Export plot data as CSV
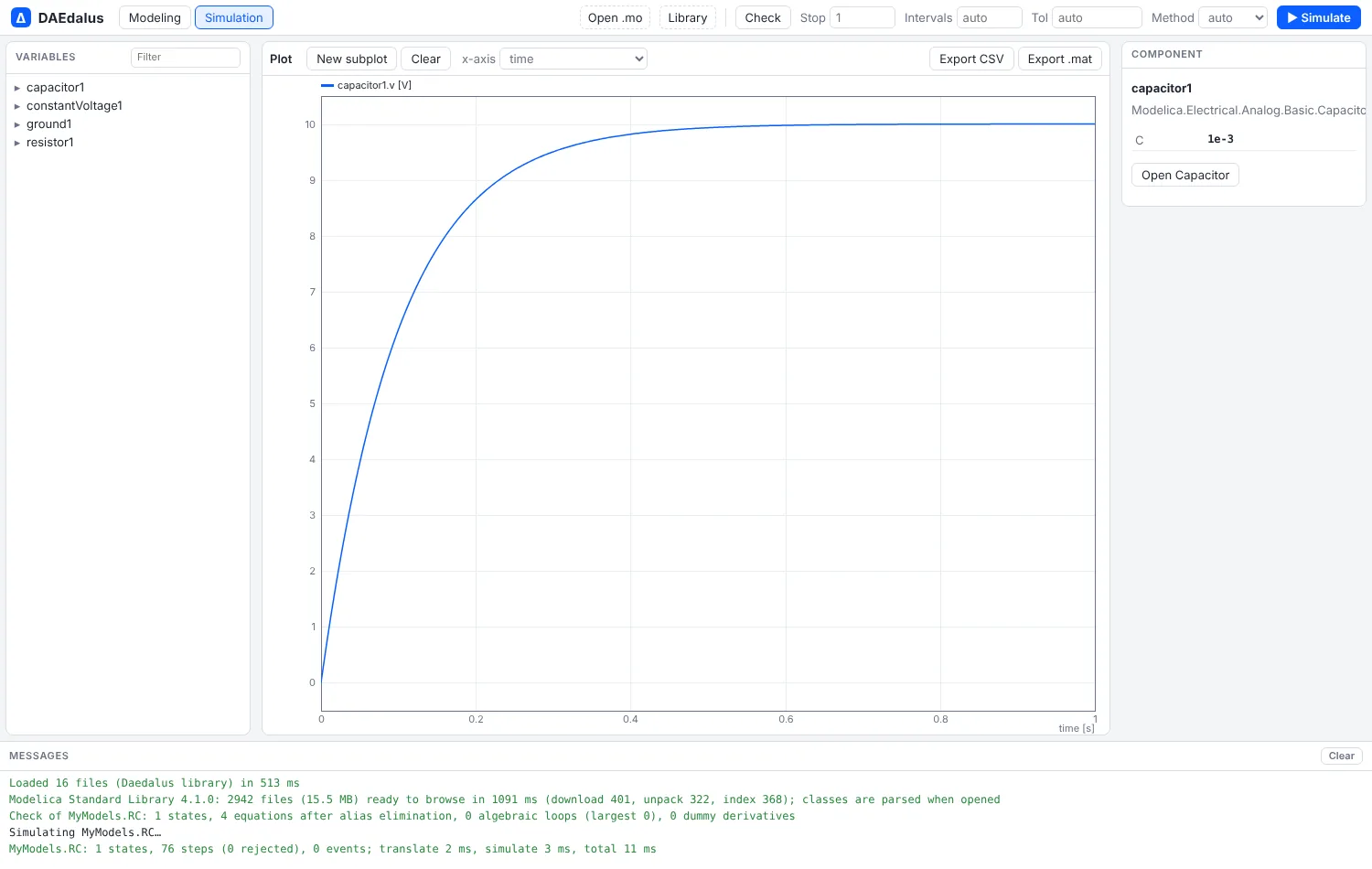1372x869 pixels. [x=971, y=59]
